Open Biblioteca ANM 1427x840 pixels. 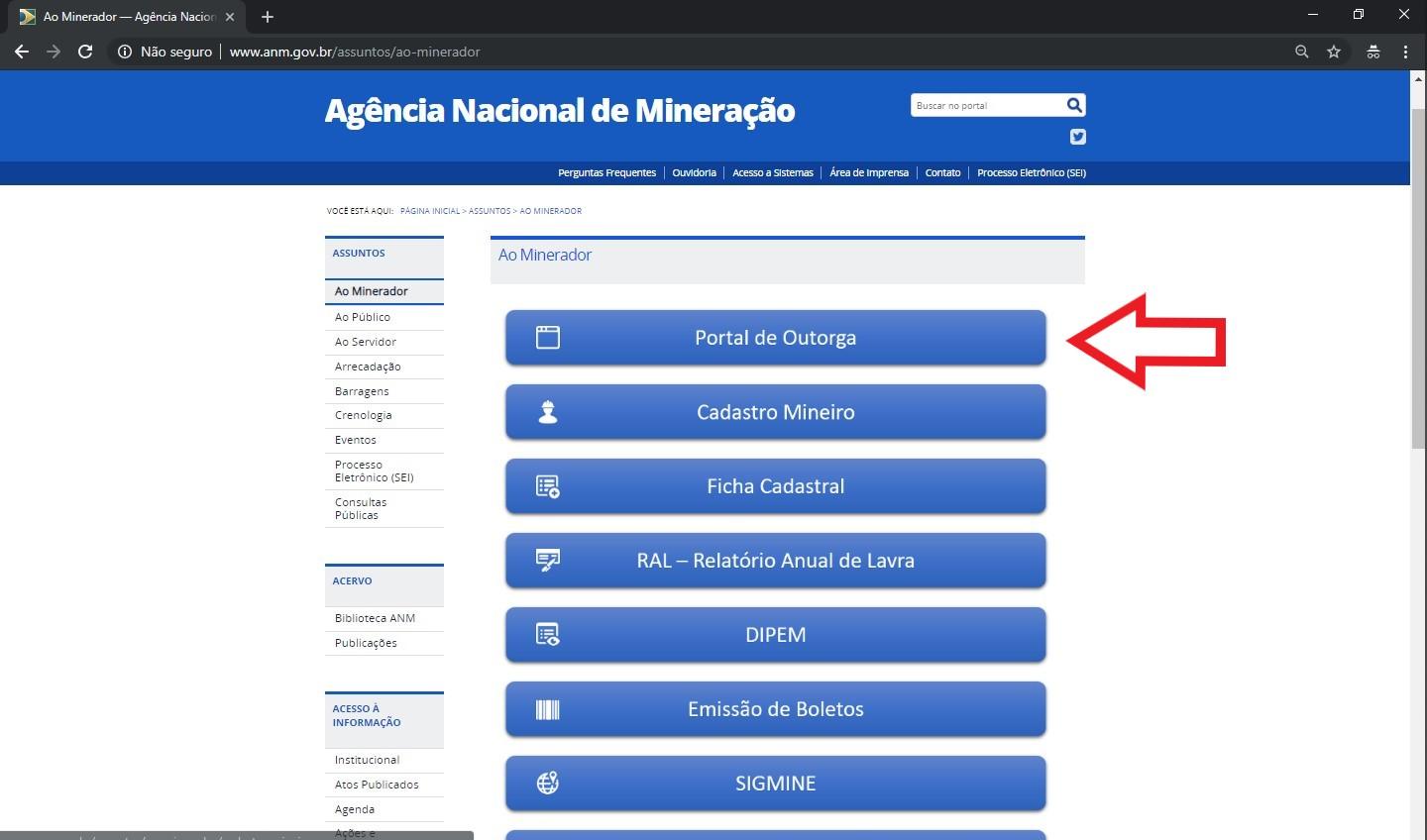point(384,618)
